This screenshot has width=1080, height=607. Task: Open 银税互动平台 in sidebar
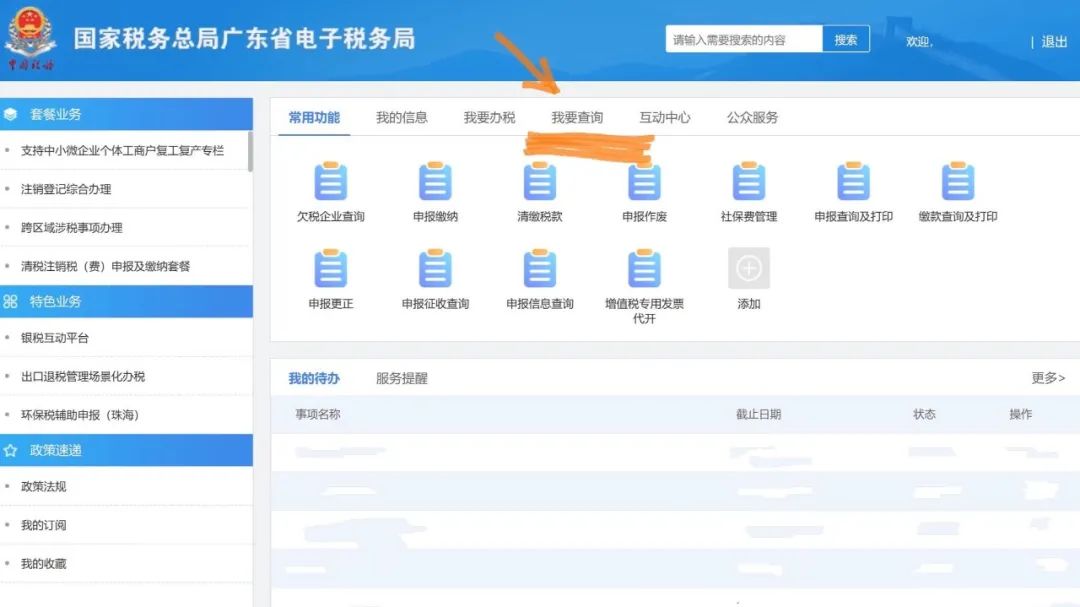(x=54, y=338)
